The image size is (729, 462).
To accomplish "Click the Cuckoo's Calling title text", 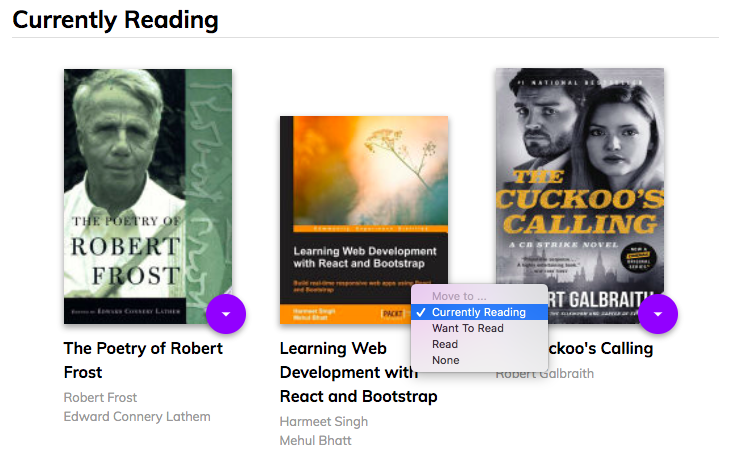I will tap(601, 349).
